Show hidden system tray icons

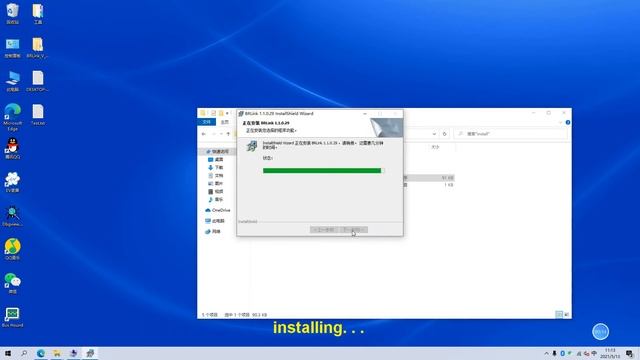tap(546, 353)
